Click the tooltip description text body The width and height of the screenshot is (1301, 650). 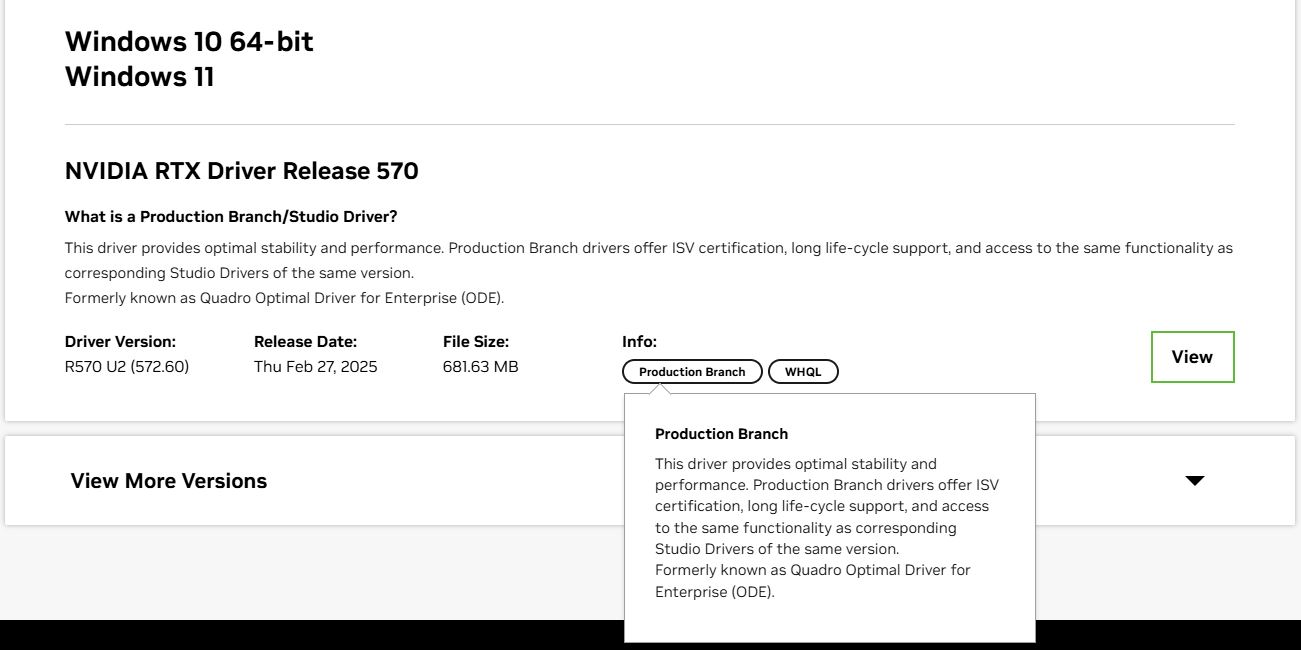click(826, 527)
